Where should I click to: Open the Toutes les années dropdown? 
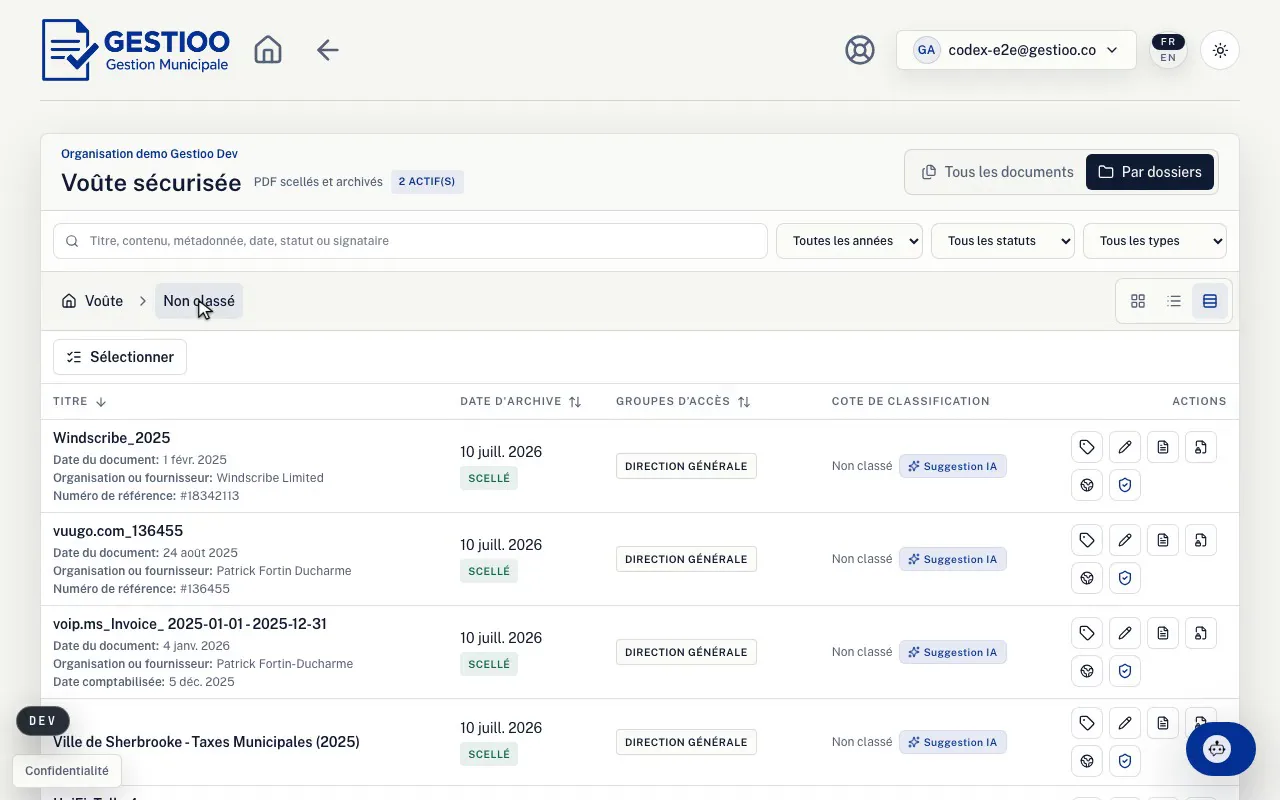coord(850,241)
